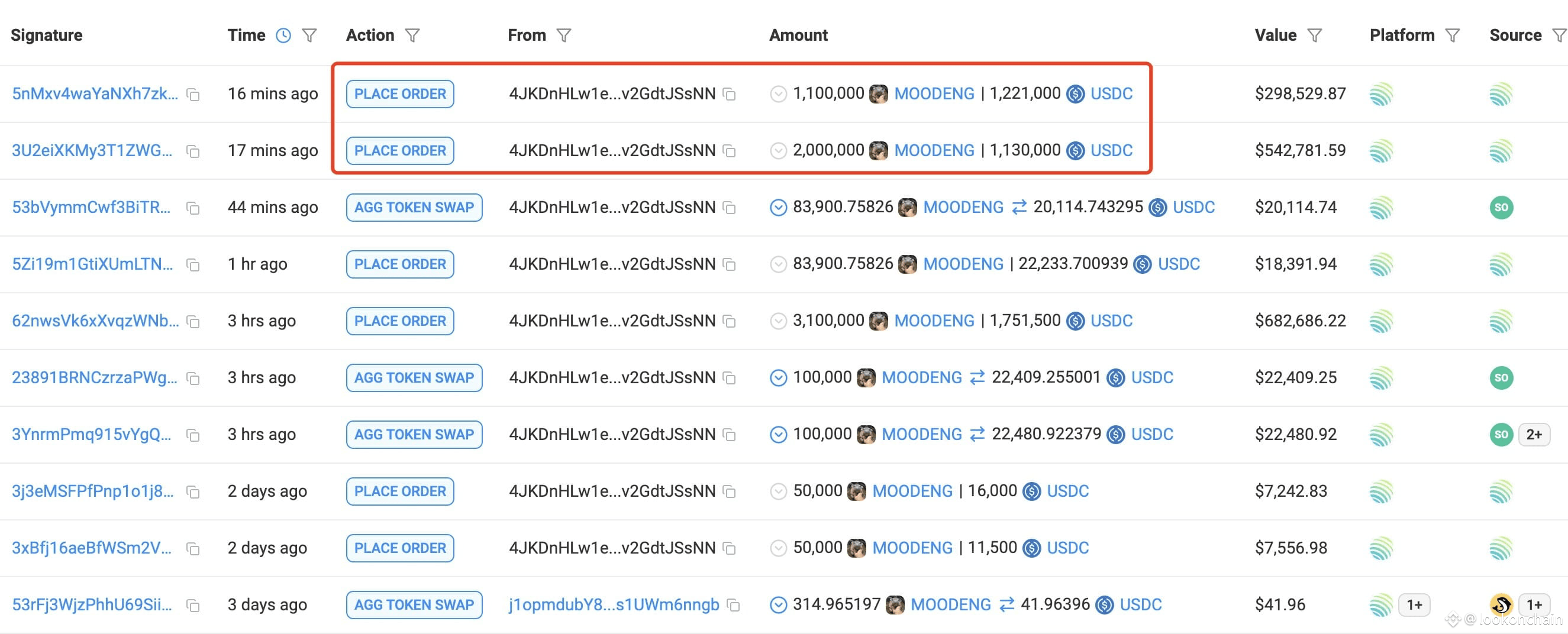Copy signature 3xBfj16aeBfWSm2V... to clipboard
The height and width of the screenshot is (634, 1568).
[x=193, y=549]
